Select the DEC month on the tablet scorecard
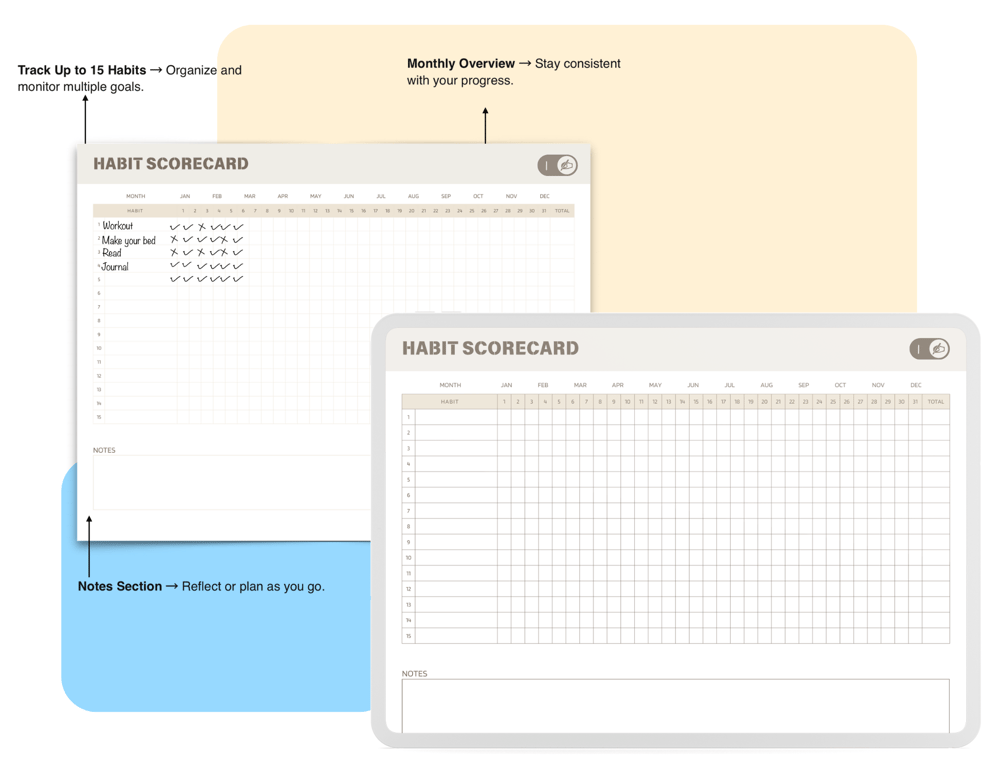The width and height of the screenshot is (994, 768). pyautogui.click(x=915, y=385)
